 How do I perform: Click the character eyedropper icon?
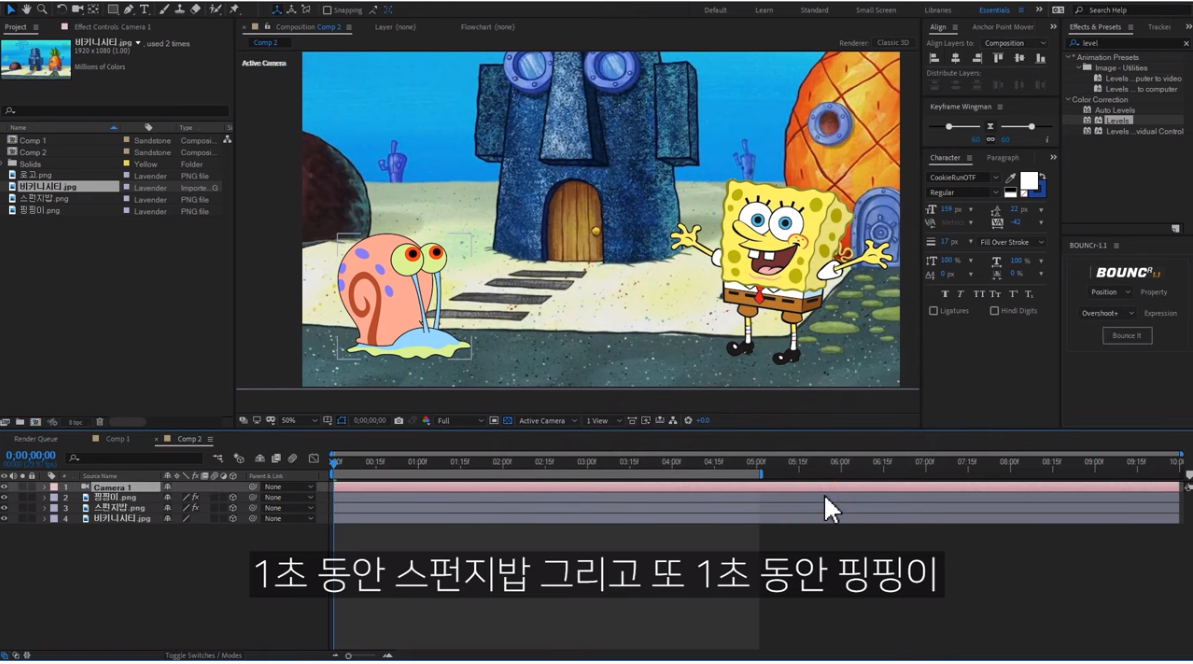pos(1010,177)
